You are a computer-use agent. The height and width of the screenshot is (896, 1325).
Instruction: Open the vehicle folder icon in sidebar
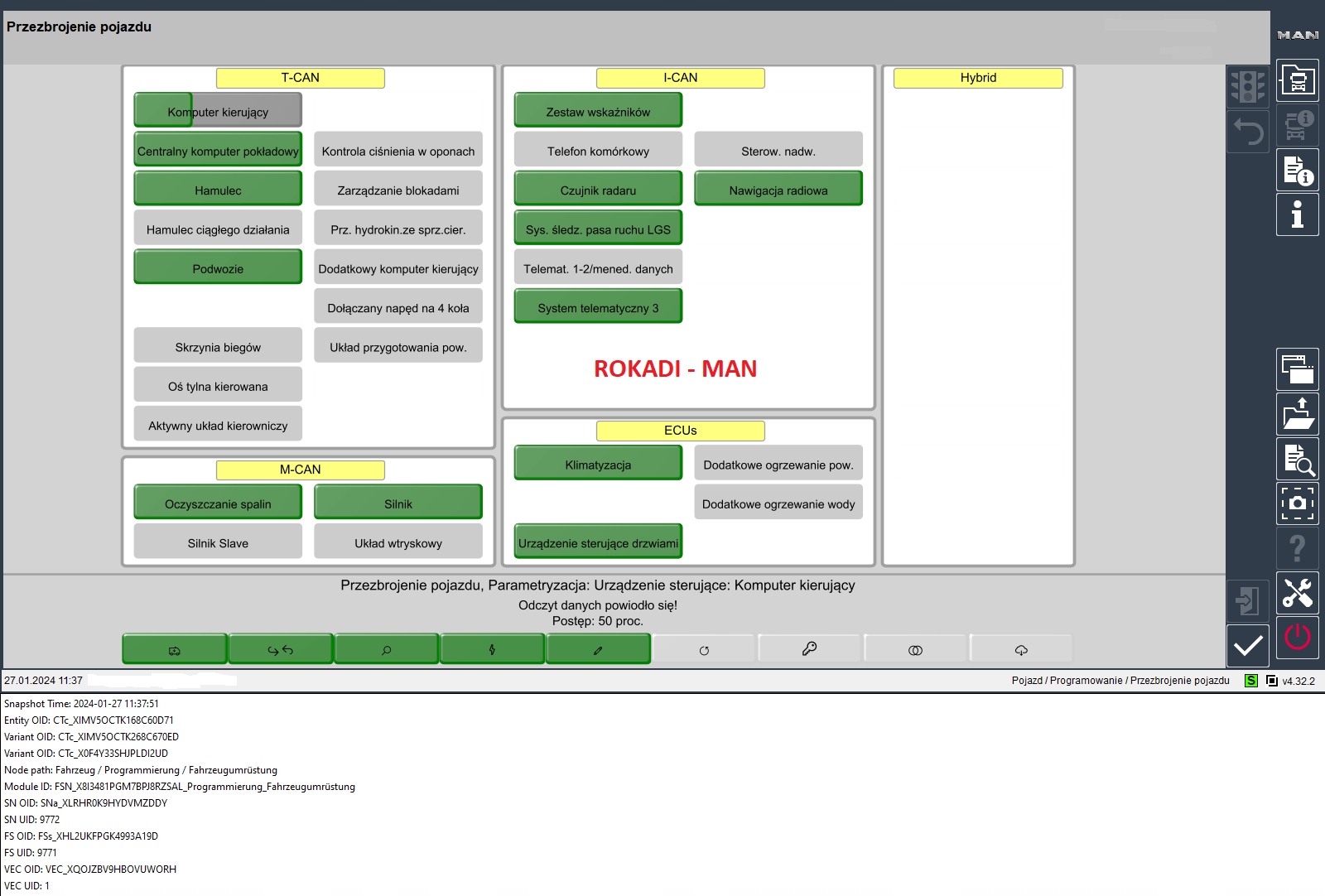1297,80
